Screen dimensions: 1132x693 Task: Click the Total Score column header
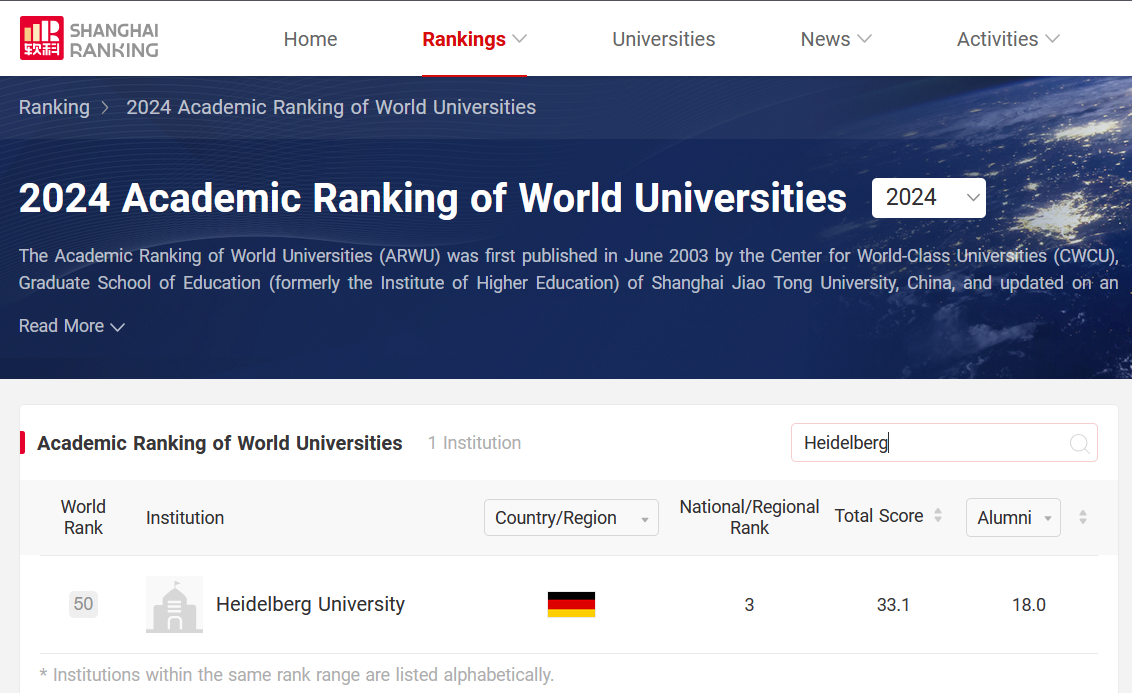click(x=879, y=515)
